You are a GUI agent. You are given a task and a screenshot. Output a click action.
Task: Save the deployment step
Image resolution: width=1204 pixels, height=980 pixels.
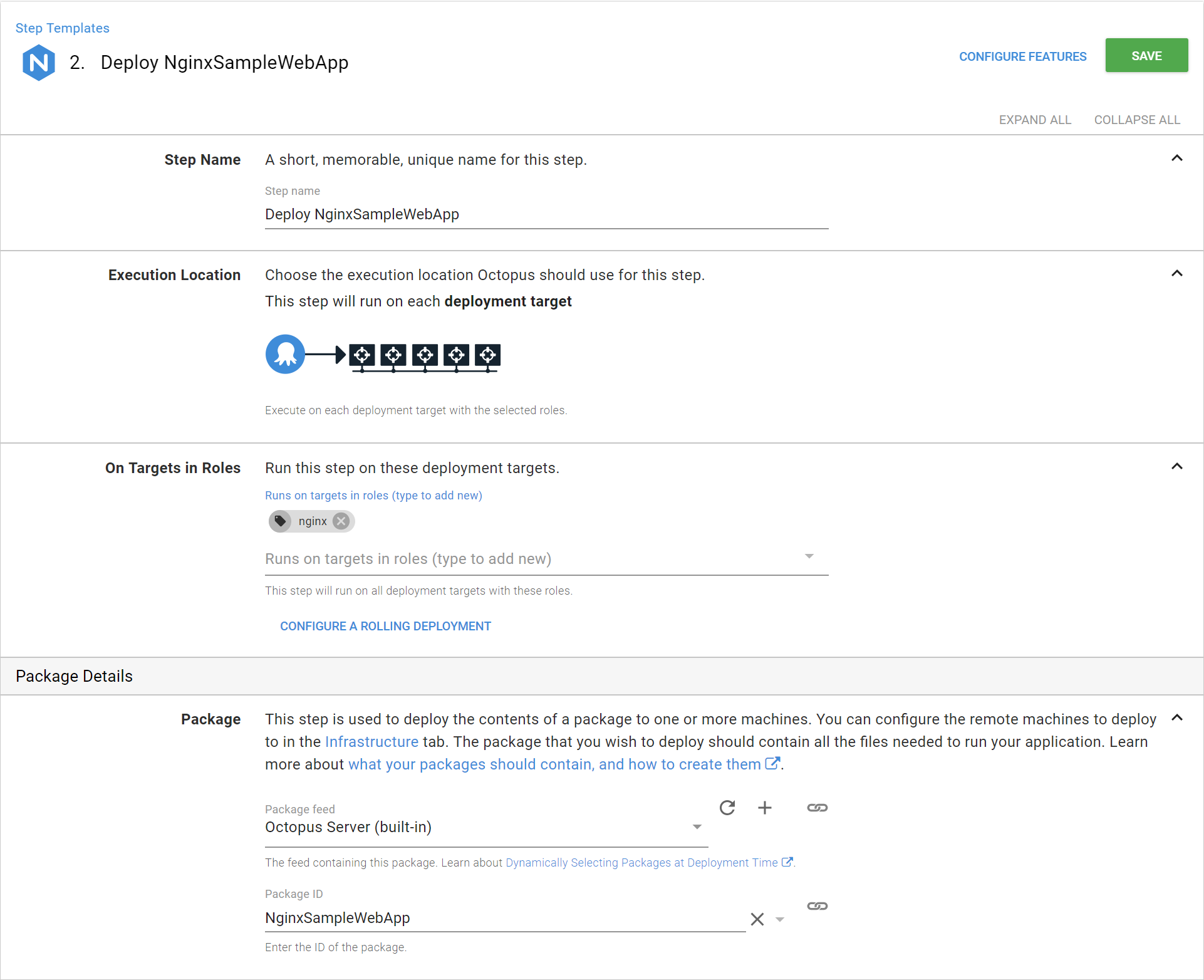coord(1146,56)
